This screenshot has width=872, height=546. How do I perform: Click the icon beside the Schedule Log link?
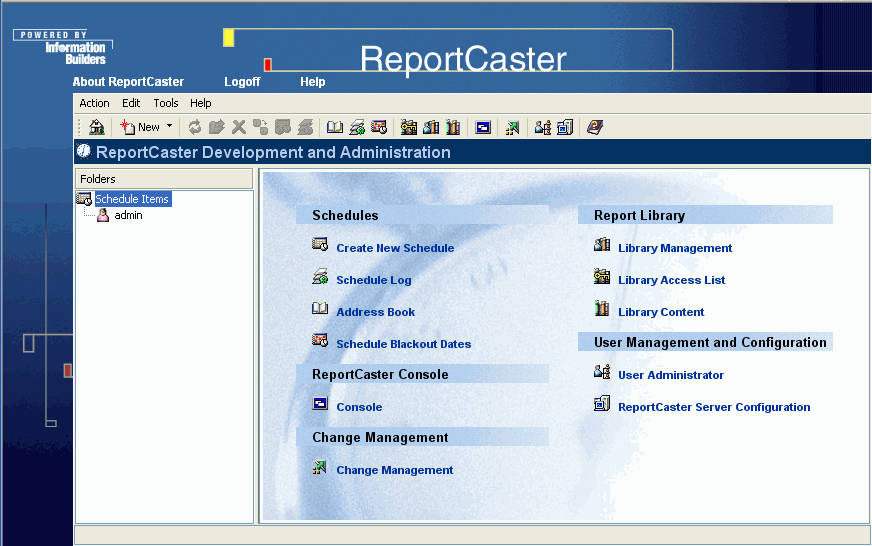[320, 276]
